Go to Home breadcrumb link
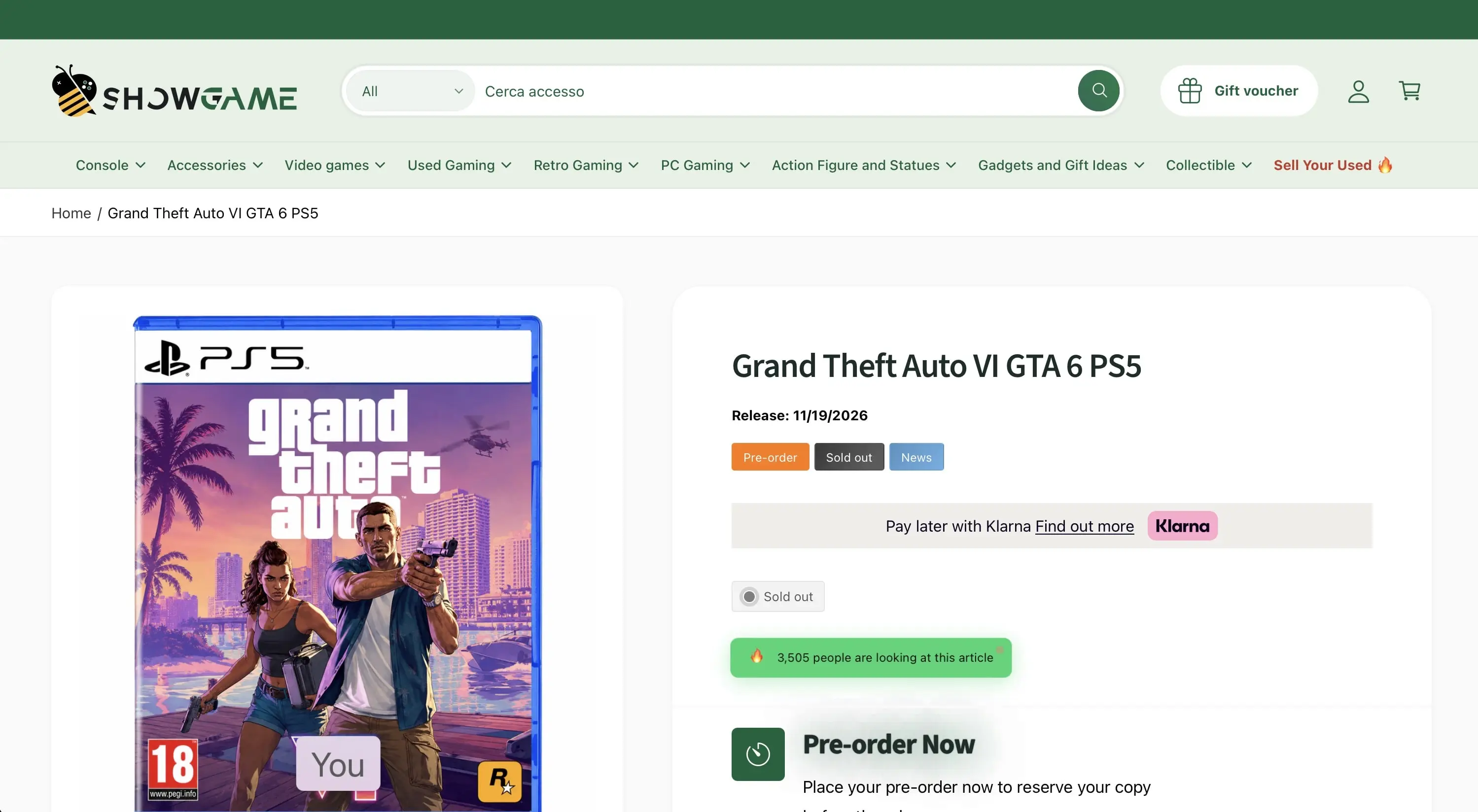Viewport: 1478px width, 812px height. tap(71, 213)
